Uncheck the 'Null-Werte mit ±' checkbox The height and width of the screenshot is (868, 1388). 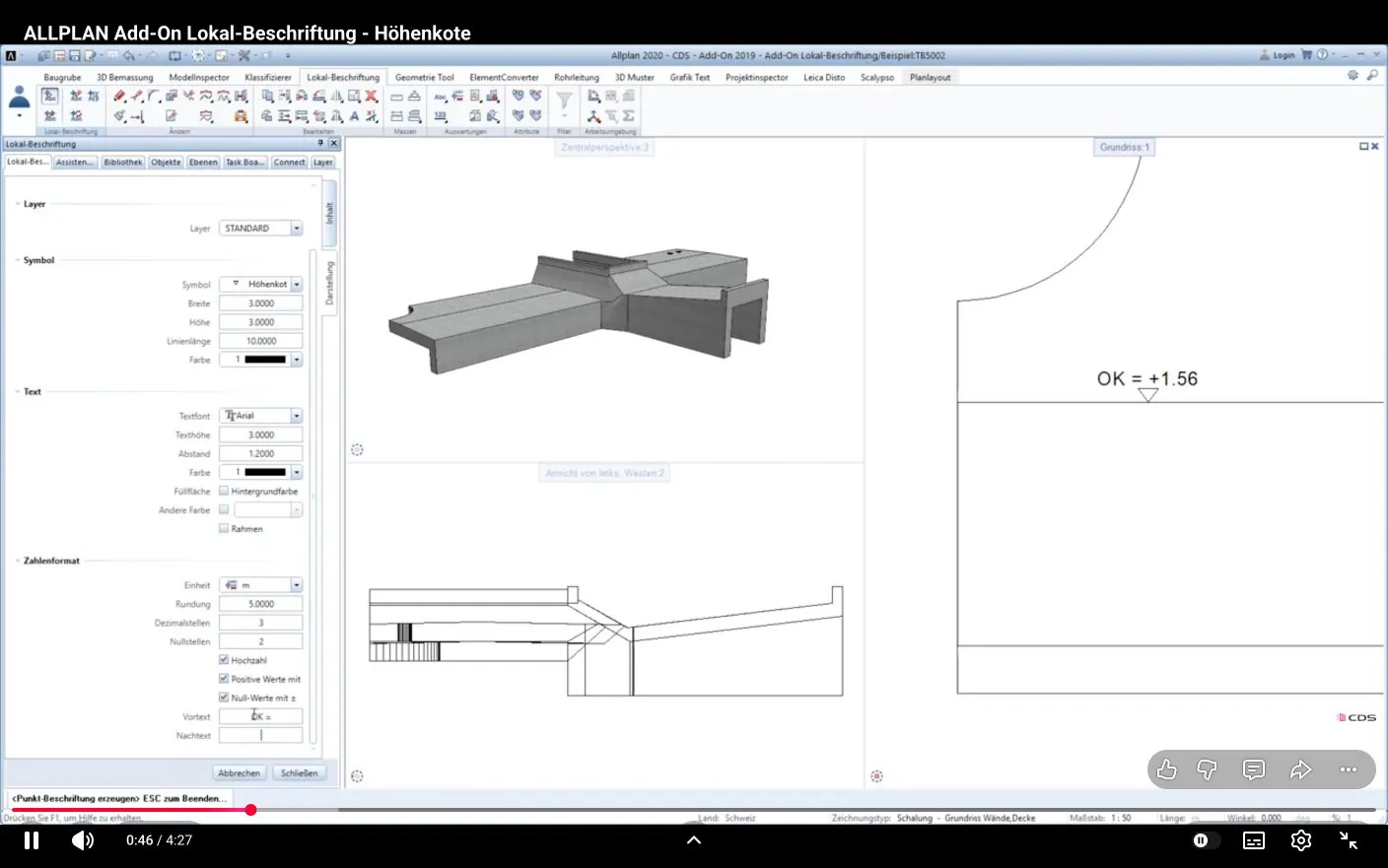coord(224,698)
